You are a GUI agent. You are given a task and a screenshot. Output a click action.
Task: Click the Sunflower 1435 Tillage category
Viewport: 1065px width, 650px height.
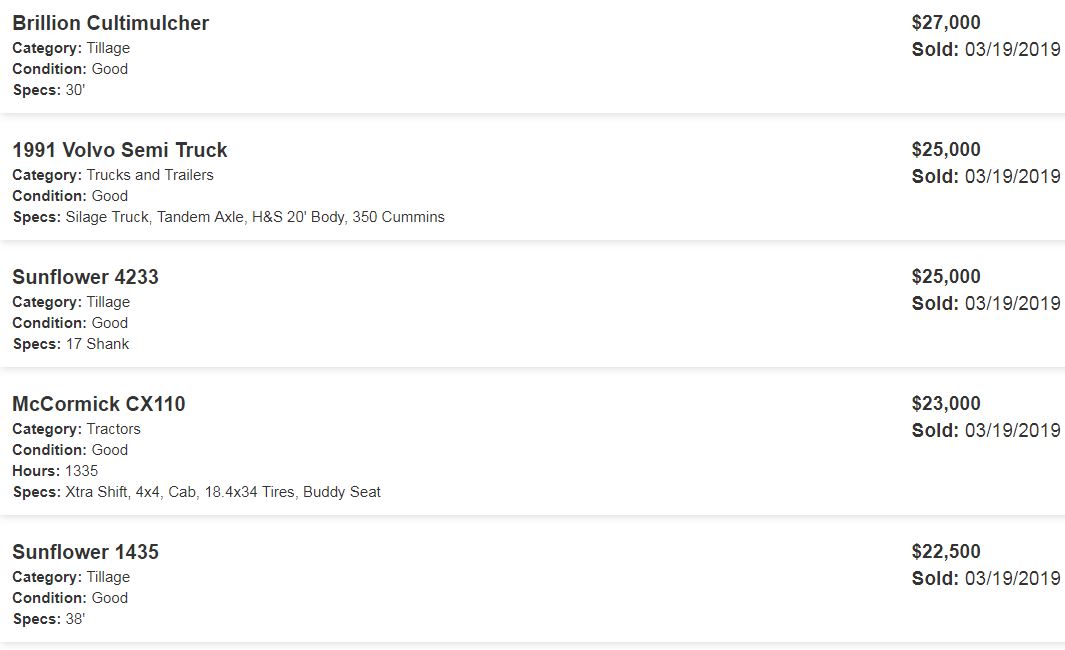point(108,577)
